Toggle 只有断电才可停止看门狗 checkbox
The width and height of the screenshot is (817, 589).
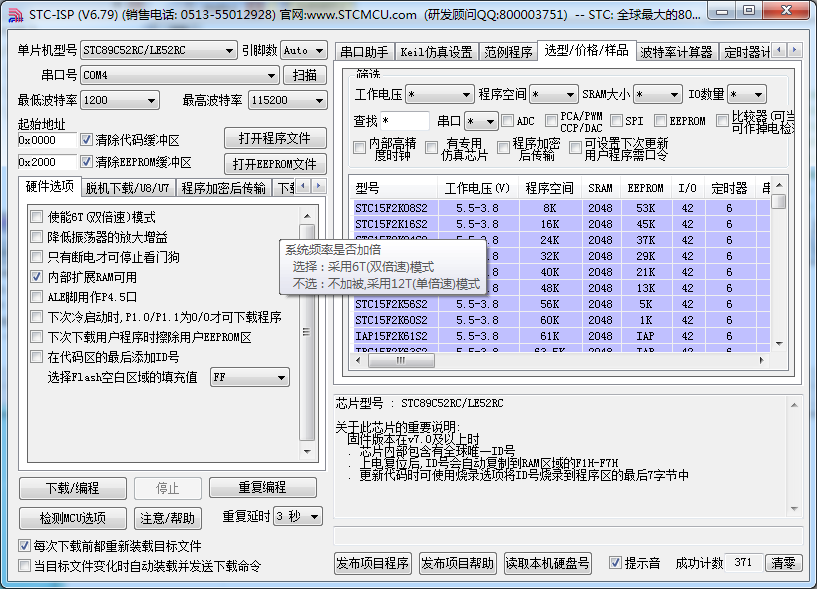click(36, 256)
